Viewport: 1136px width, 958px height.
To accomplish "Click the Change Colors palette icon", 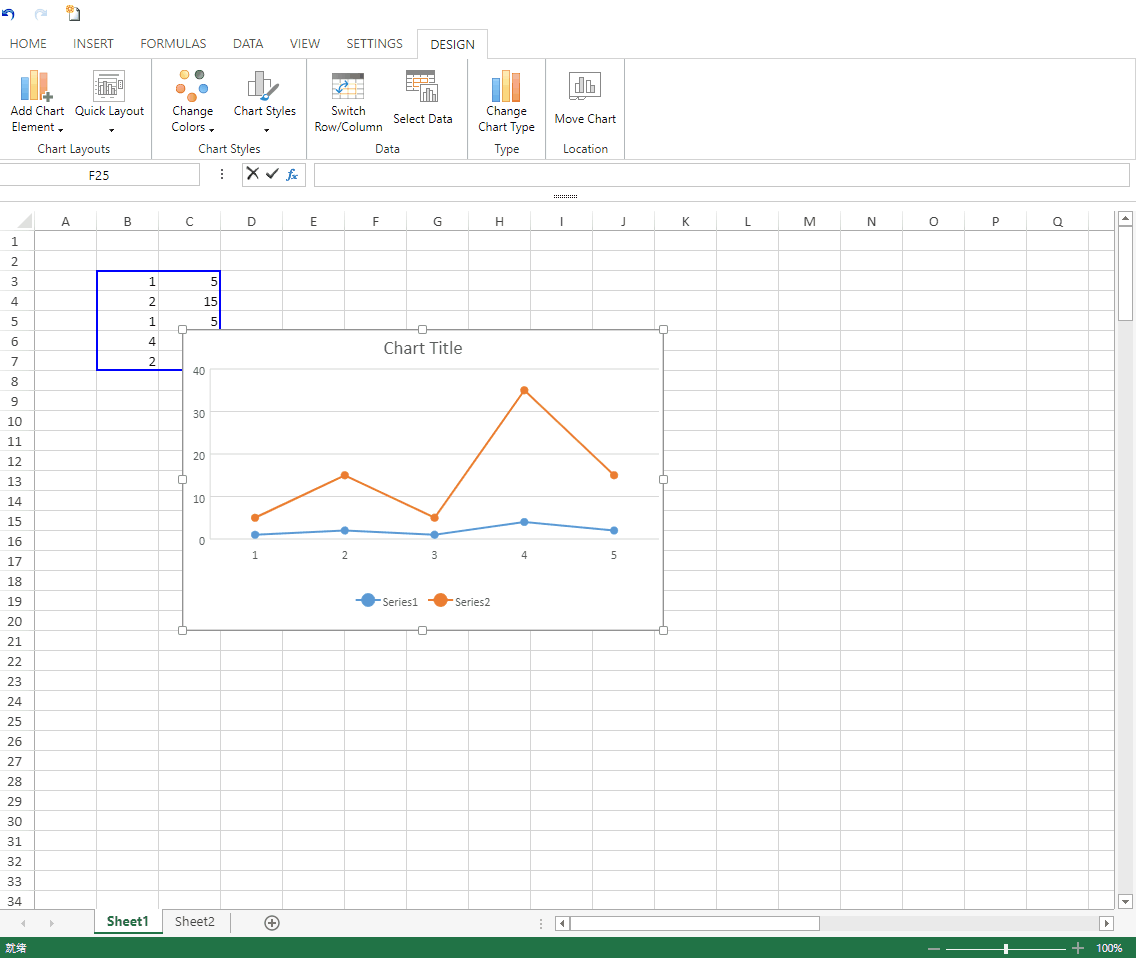I will pos(191,86).
